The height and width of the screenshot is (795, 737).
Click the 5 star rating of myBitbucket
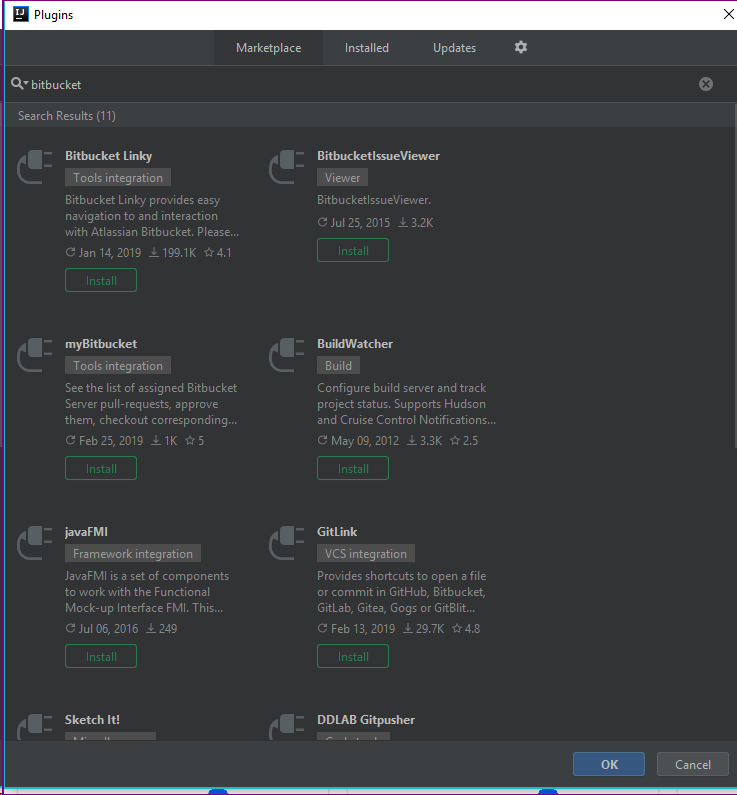point(195,441)
